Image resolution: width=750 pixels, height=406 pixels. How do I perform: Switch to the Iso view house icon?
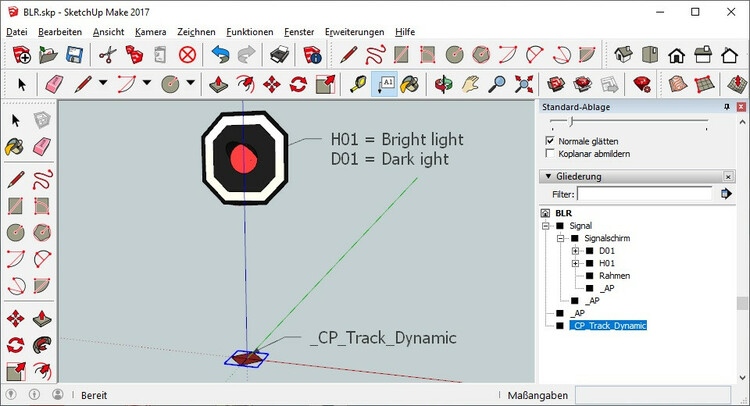623,55
